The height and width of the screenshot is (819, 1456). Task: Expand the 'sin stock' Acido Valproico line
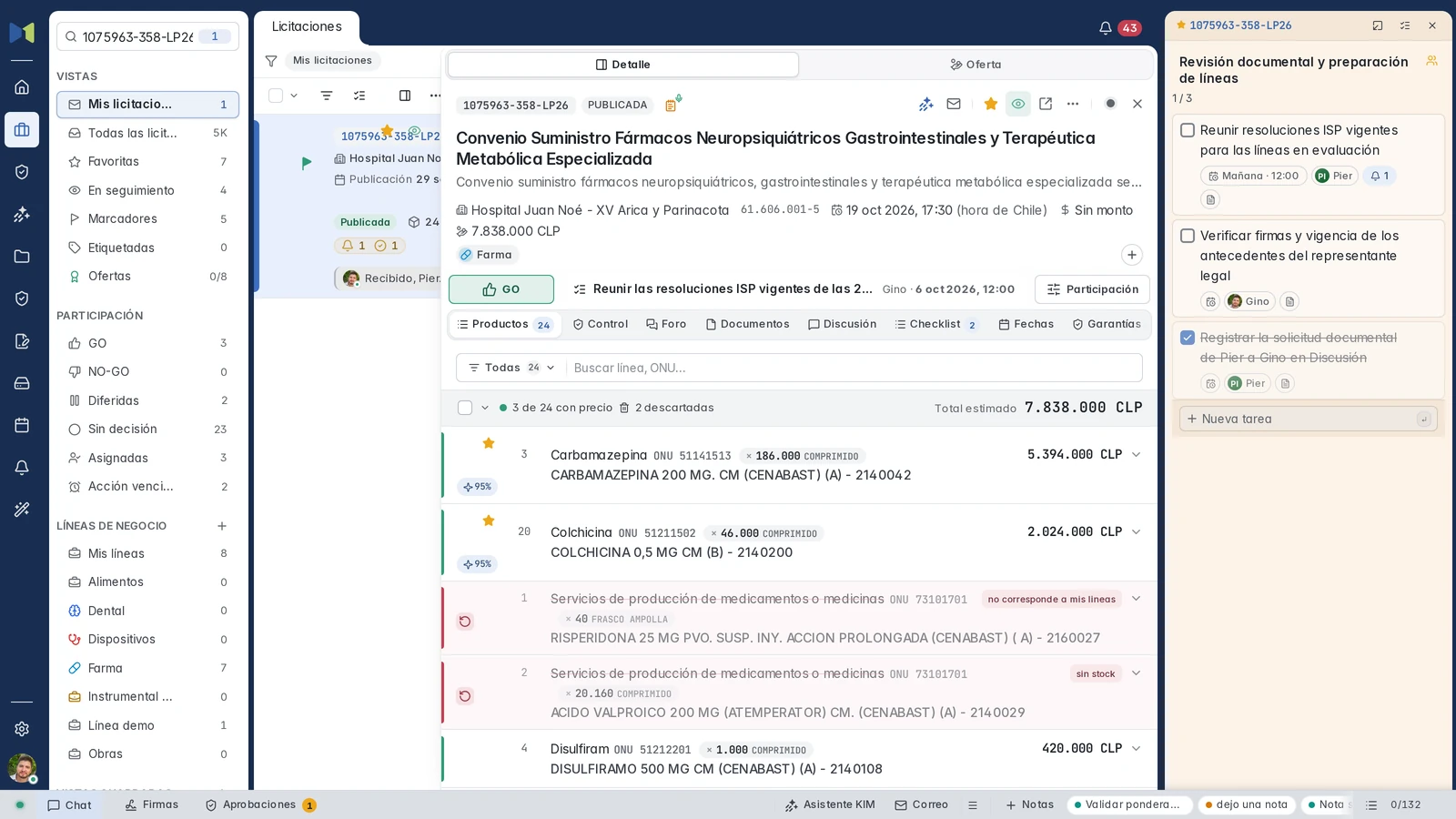coord(1136,673)
